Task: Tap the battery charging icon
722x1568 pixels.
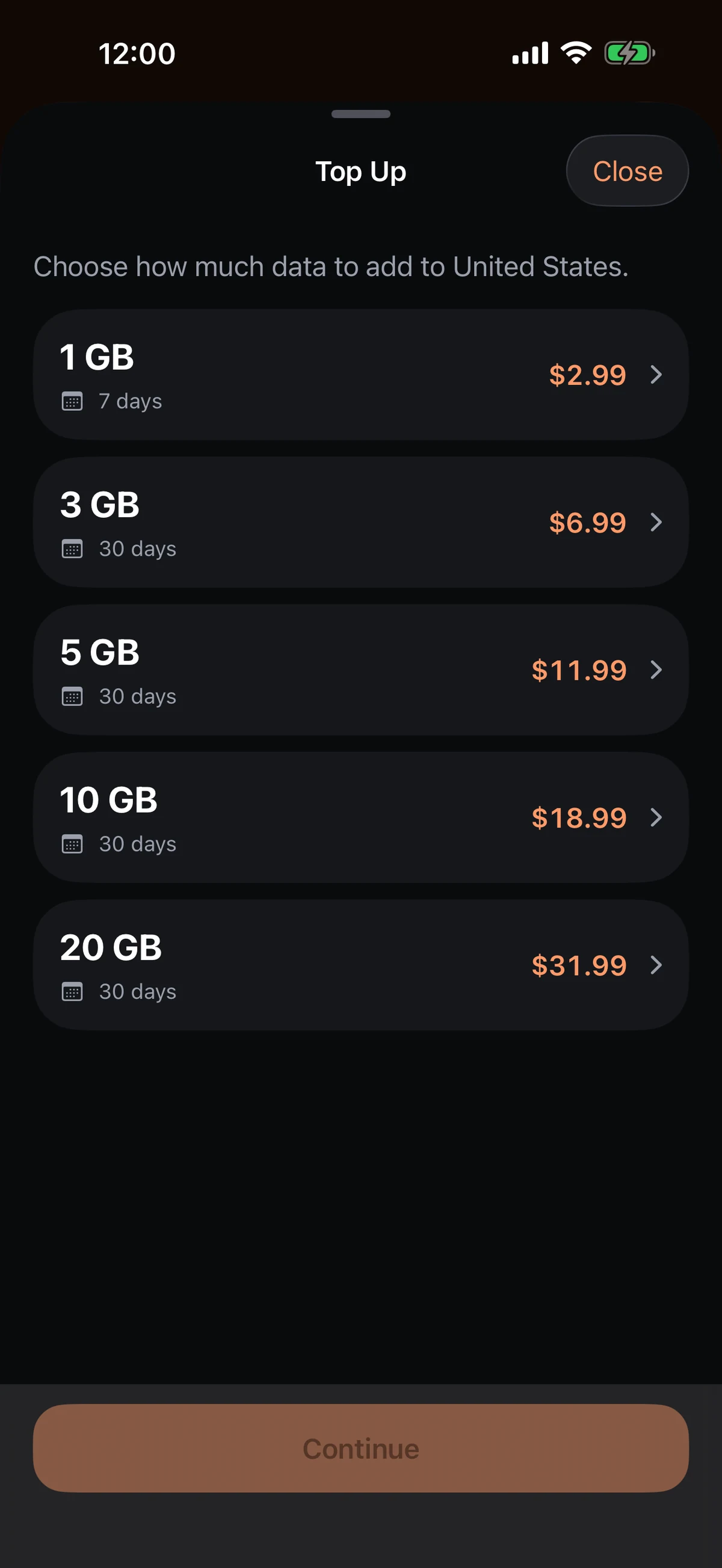Action: click(x=629, y=53)
